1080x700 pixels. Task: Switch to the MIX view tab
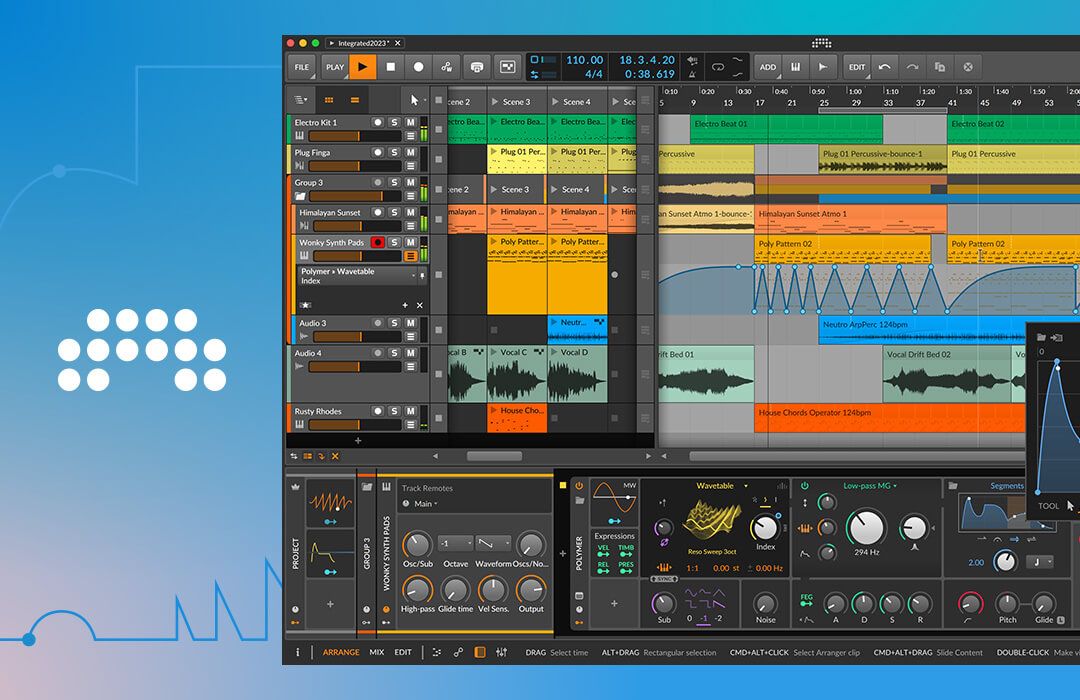(x=375, y=652)
